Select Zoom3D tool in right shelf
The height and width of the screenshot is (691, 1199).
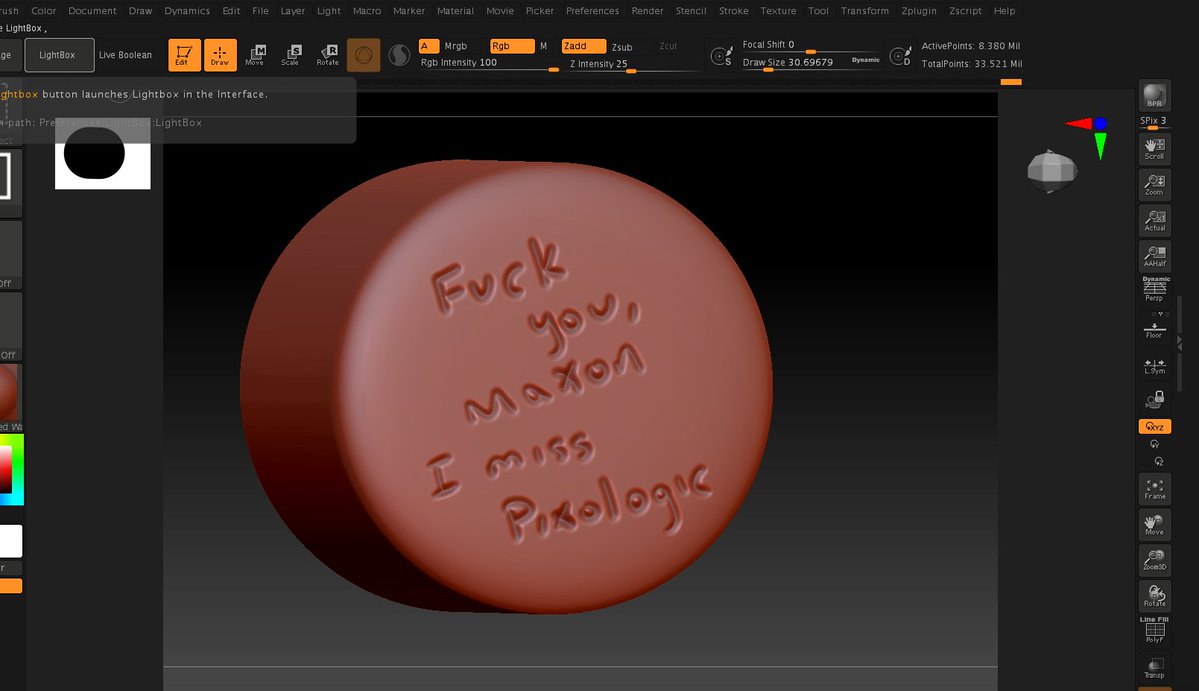tap(1155, 560)
